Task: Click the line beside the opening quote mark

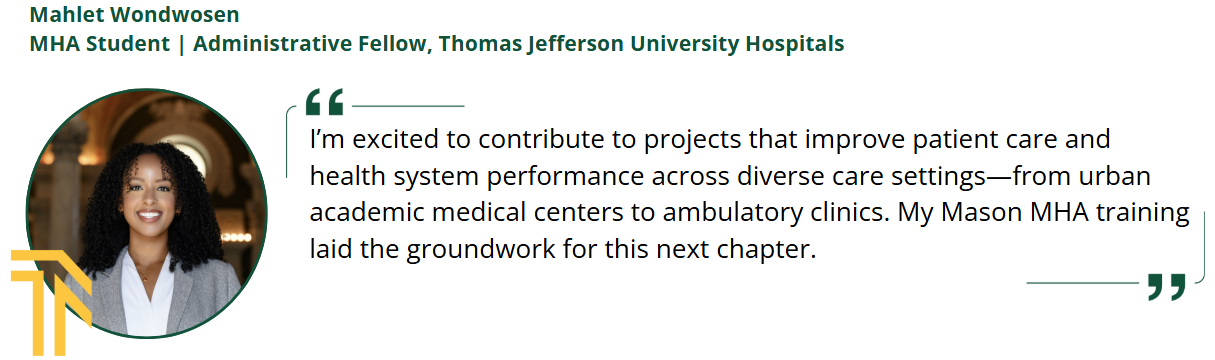Action: (408, 105)
